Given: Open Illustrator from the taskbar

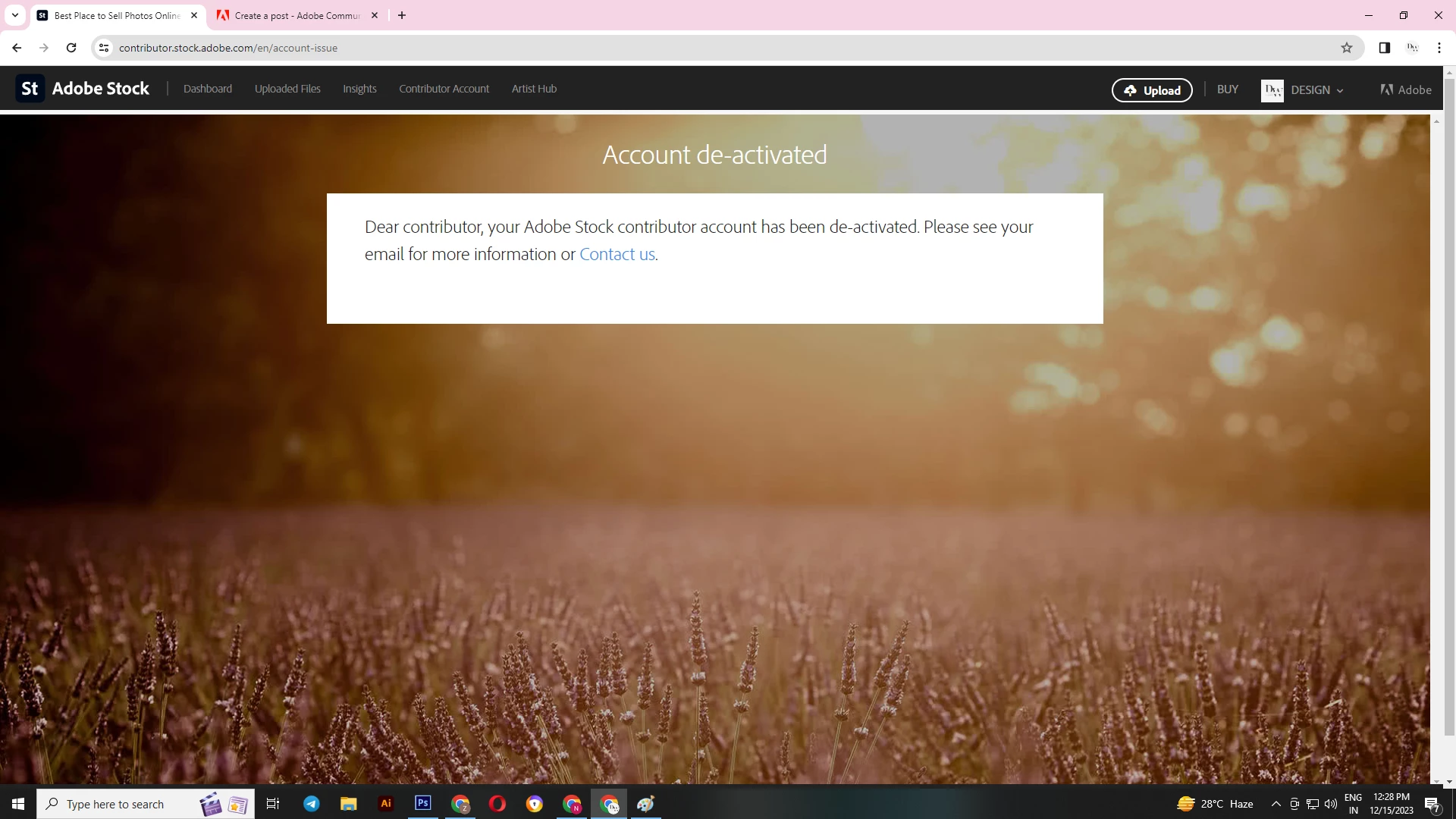Looking at the screenshot, I should click(x=386, y=803).
